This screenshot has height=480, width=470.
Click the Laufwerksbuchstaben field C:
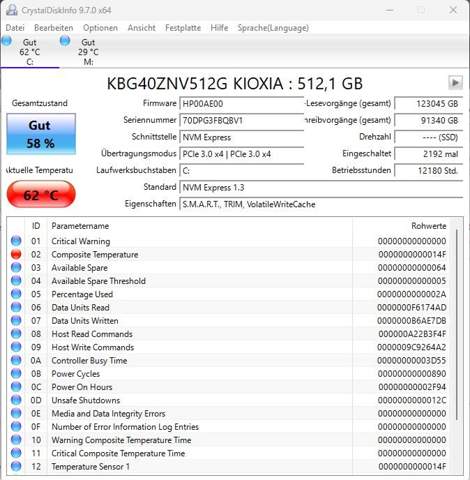pyautogui.click(x=242, y=171)
